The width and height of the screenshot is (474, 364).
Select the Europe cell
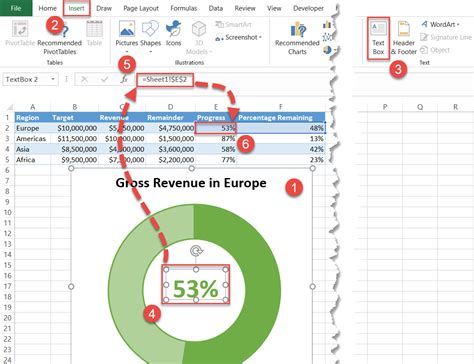point(33,128)
